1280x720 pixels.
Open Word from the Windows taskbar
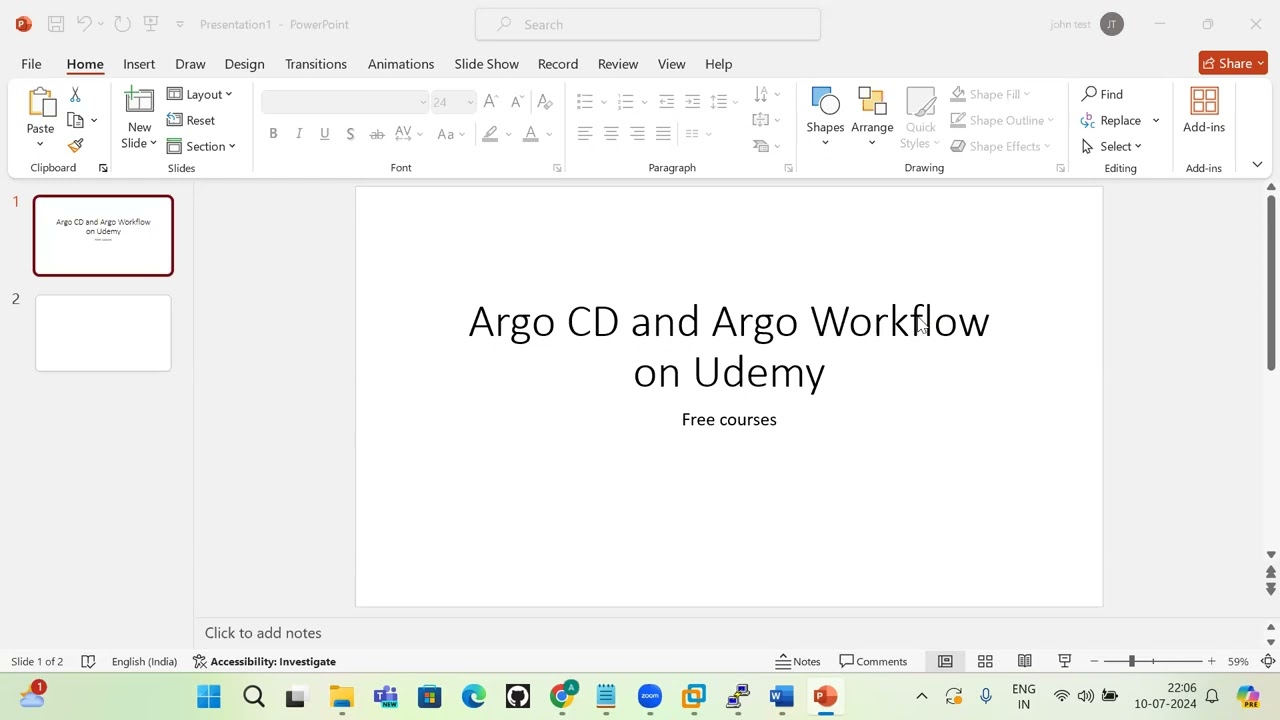coord(782,696)
